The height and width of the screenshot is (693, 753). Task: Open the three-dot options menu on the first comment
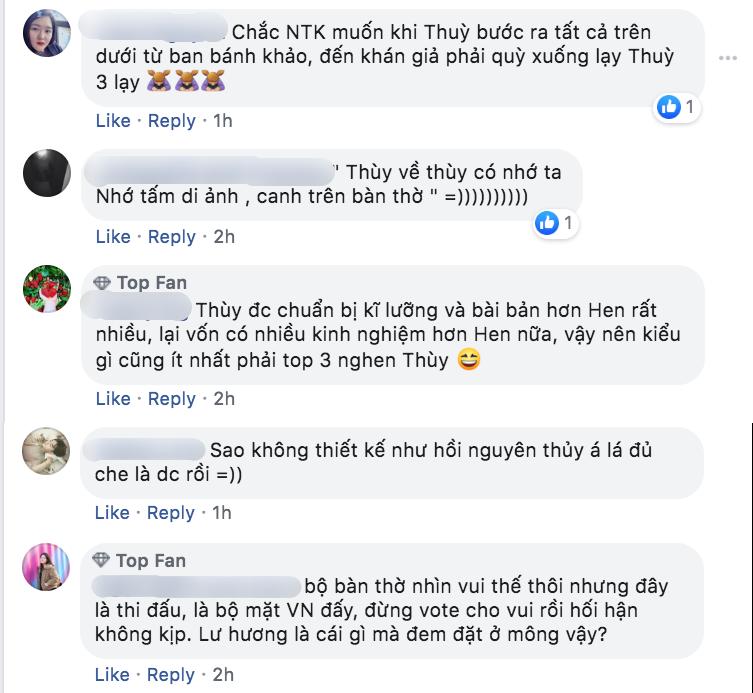pos(728,58)
